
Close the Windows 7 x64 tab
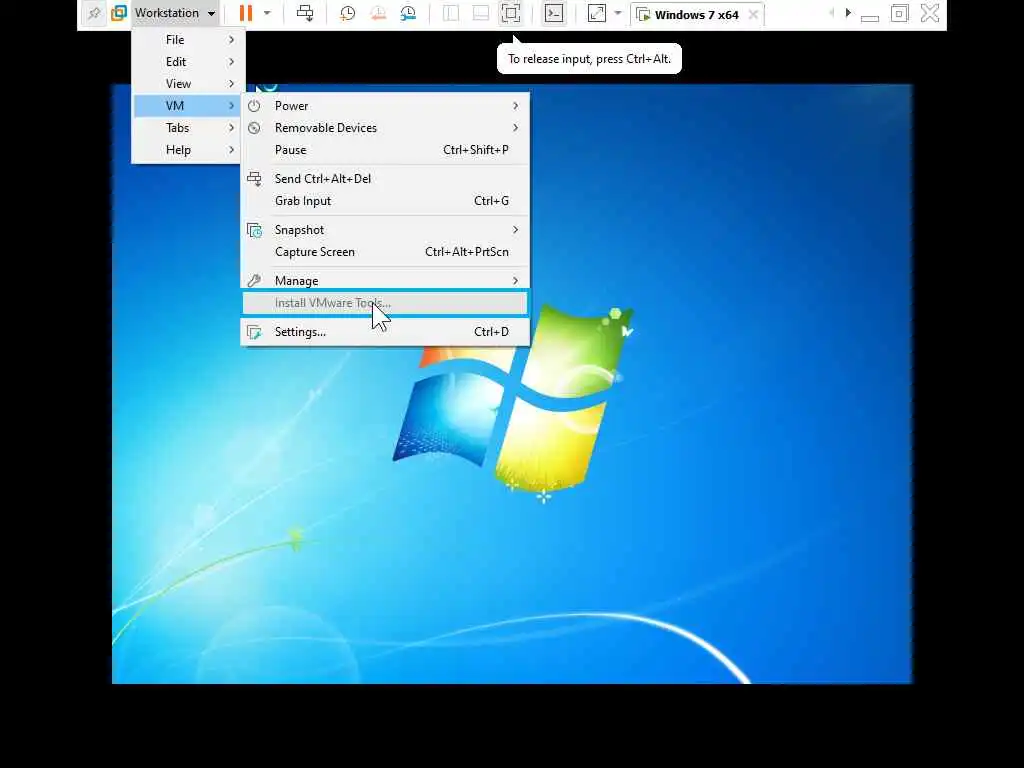click(x=753, y=14)
